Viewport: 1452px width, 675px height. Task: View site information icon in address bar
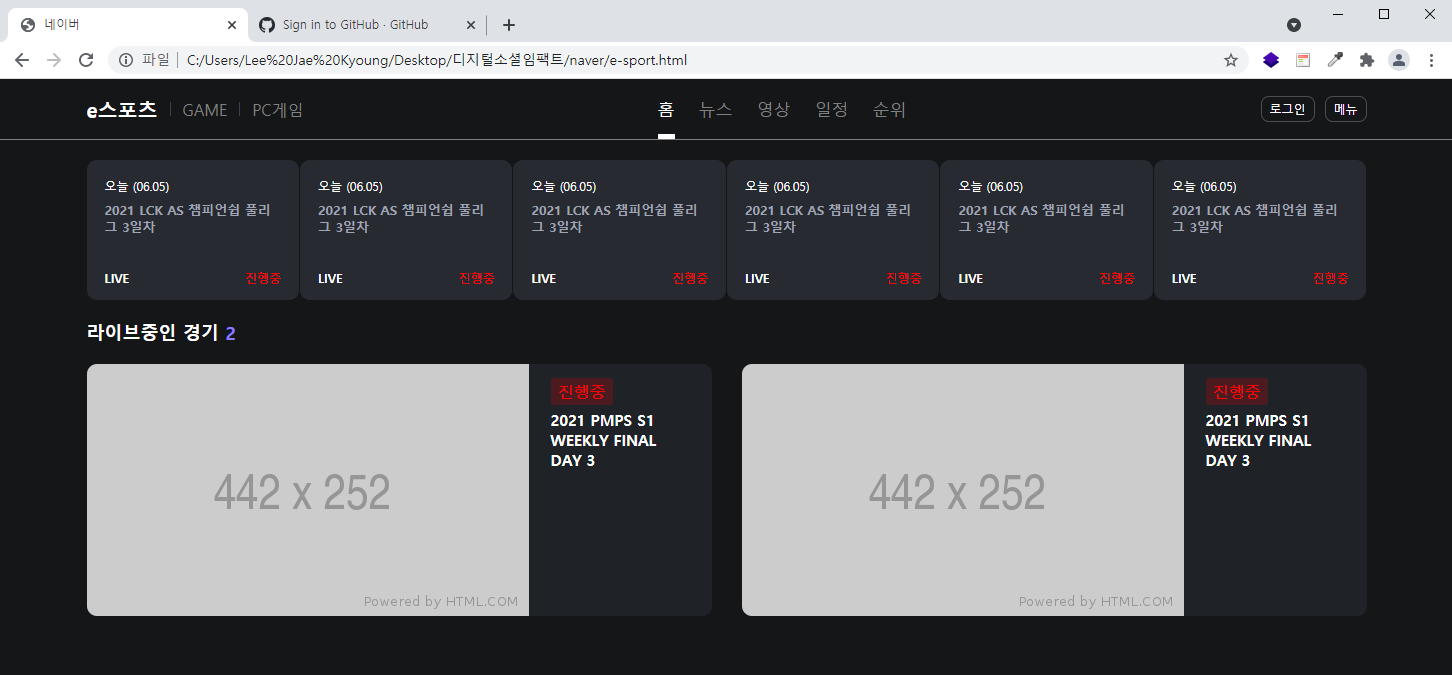(x=126, y=60)
